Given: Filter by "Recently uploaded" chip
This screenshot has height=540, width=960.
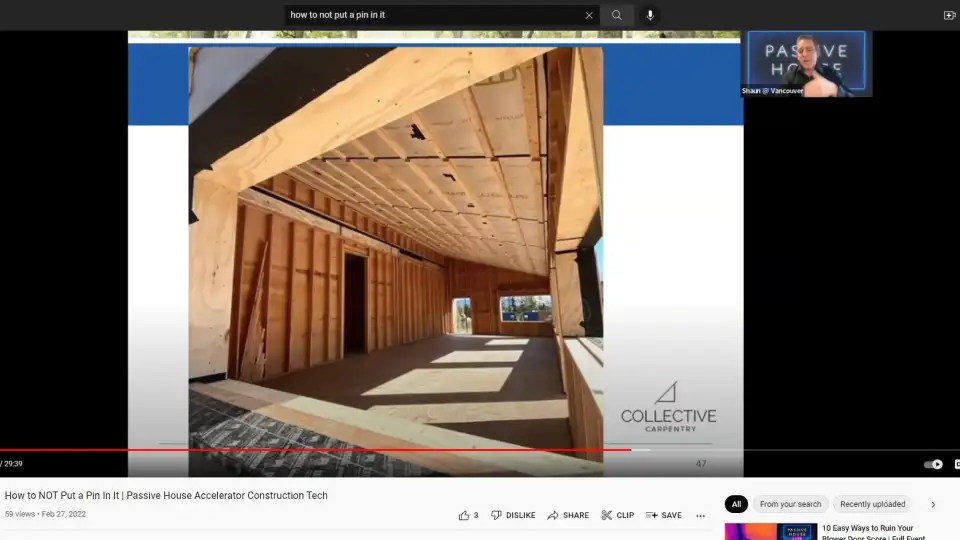Looking at the screenshot, I should tap(872, 504).
